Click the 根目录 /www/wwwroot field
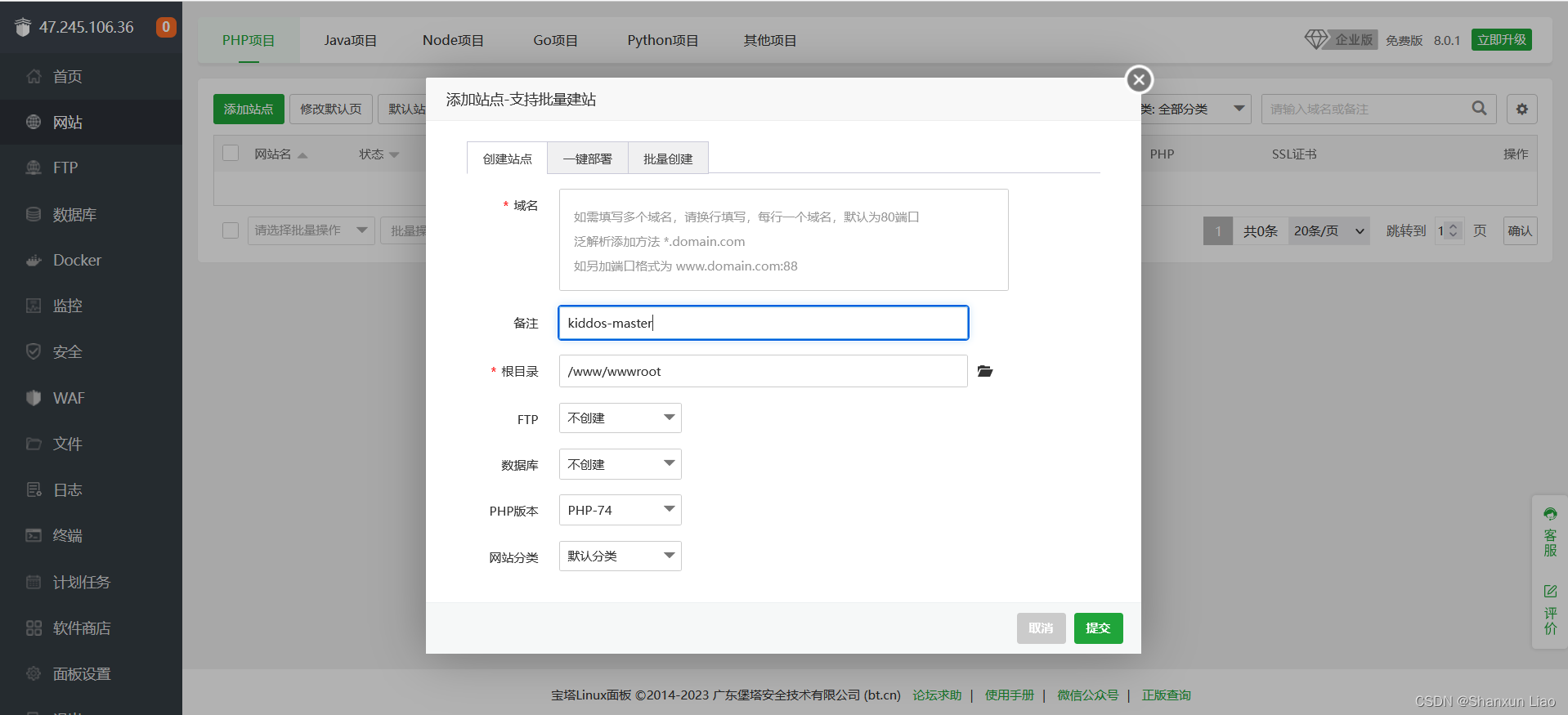The height and width of the screenshot is (715, 1568). click(x=763, y=371)
